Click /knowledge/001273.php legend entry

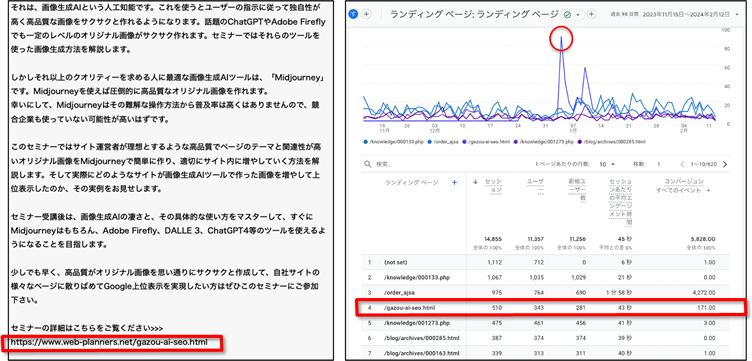(x=543, y=142)
